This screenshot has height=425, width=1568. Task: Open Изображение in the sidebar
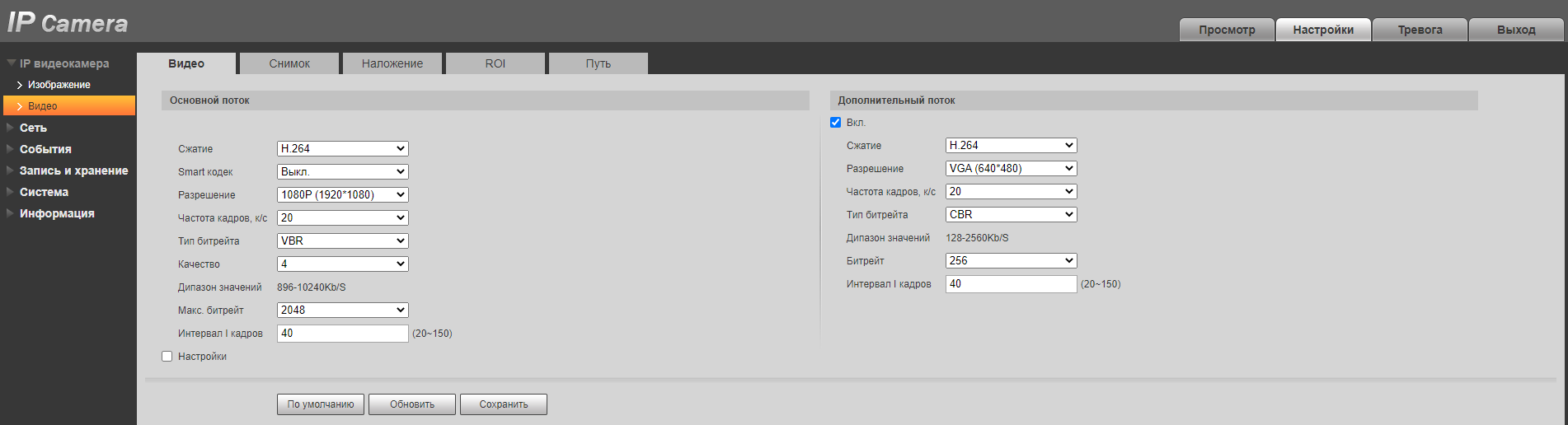click(59, 85)
